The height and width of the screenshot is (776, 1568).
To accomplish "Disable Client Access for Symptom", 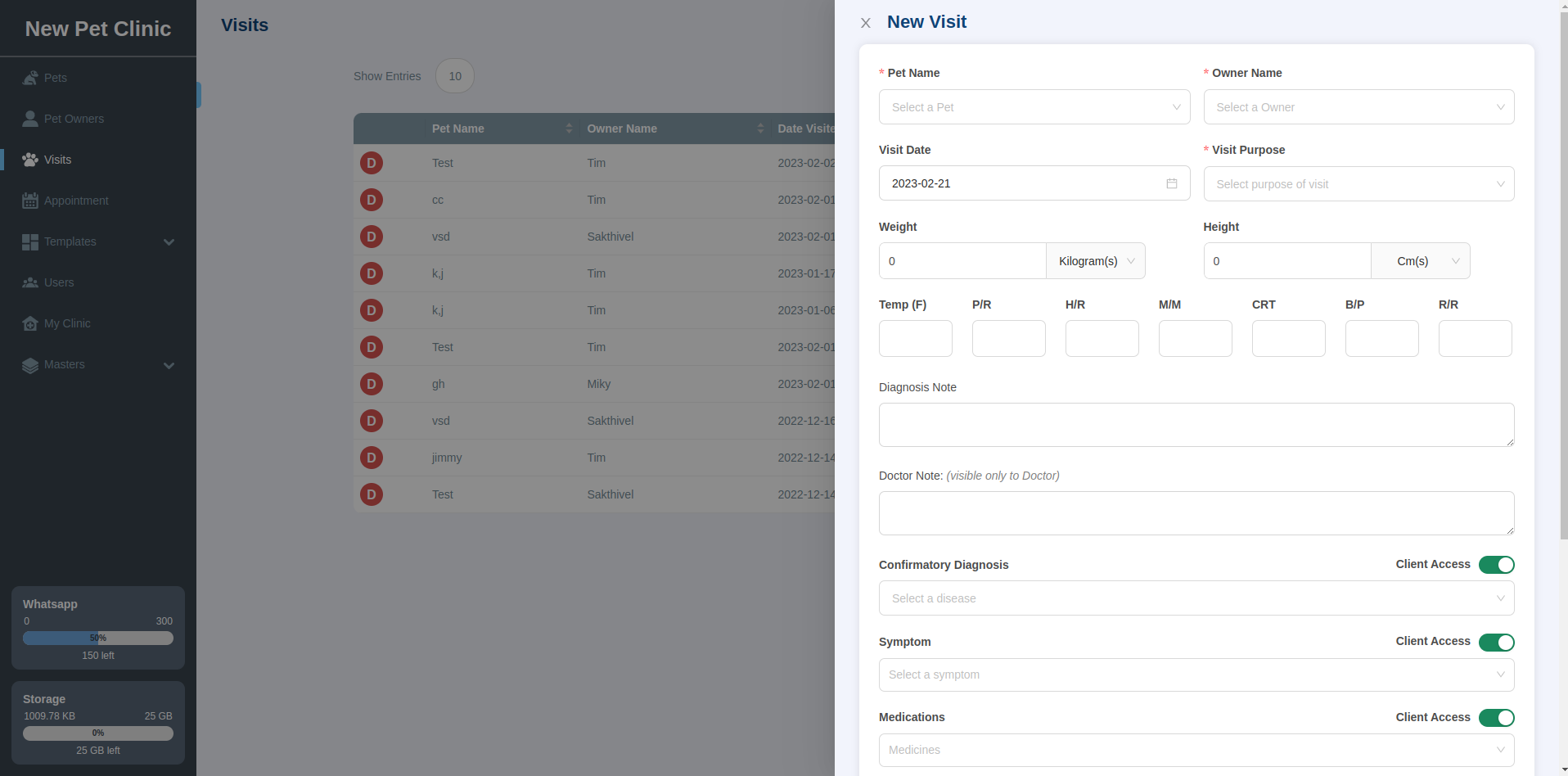I will [1496, 643].
